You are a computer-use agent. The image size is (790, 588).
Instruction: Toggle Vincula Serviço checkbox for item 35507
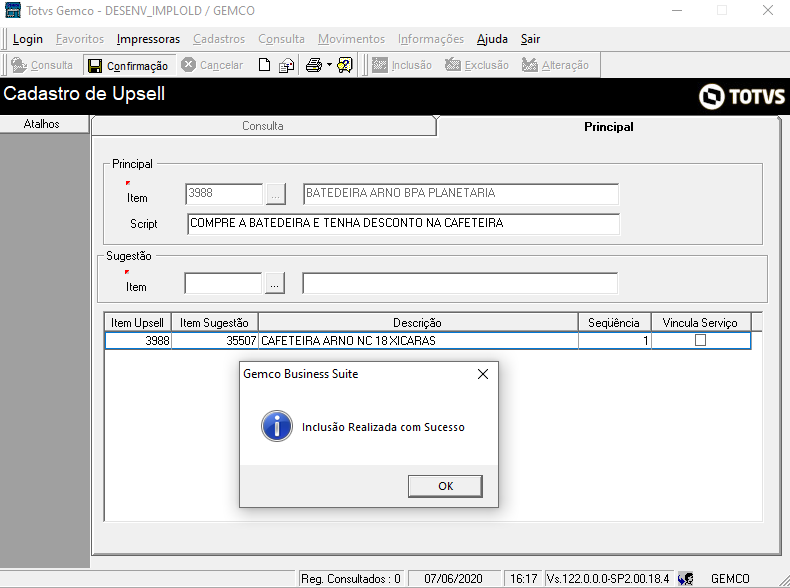700,341
